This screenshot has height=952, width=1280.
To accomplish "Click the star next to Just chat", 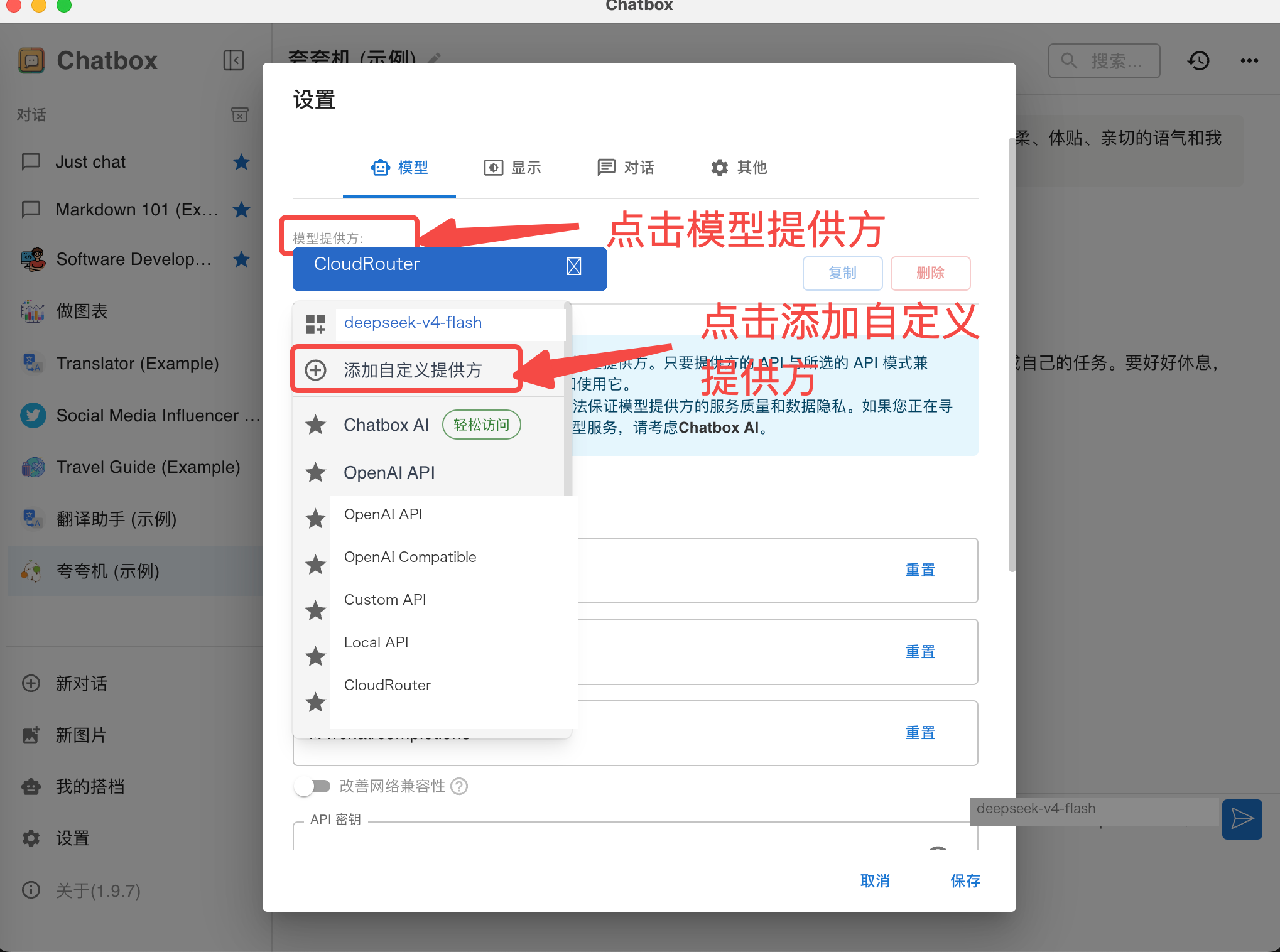I will tap(241, 162).
